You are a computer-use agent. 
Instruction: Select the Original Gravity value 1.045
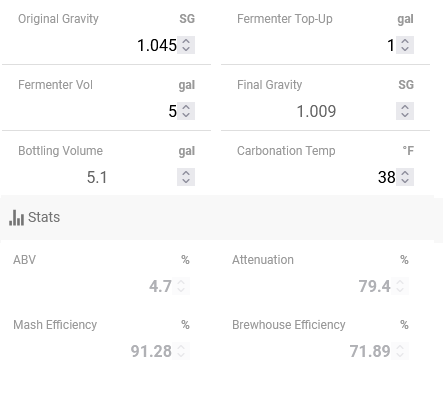(157, 45)
